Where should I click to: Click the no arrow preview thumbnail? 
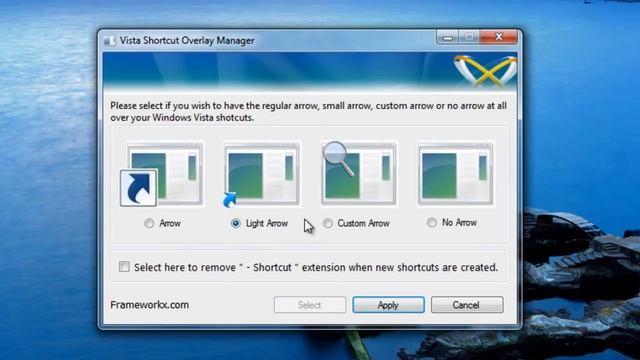(x=456, y=173)
